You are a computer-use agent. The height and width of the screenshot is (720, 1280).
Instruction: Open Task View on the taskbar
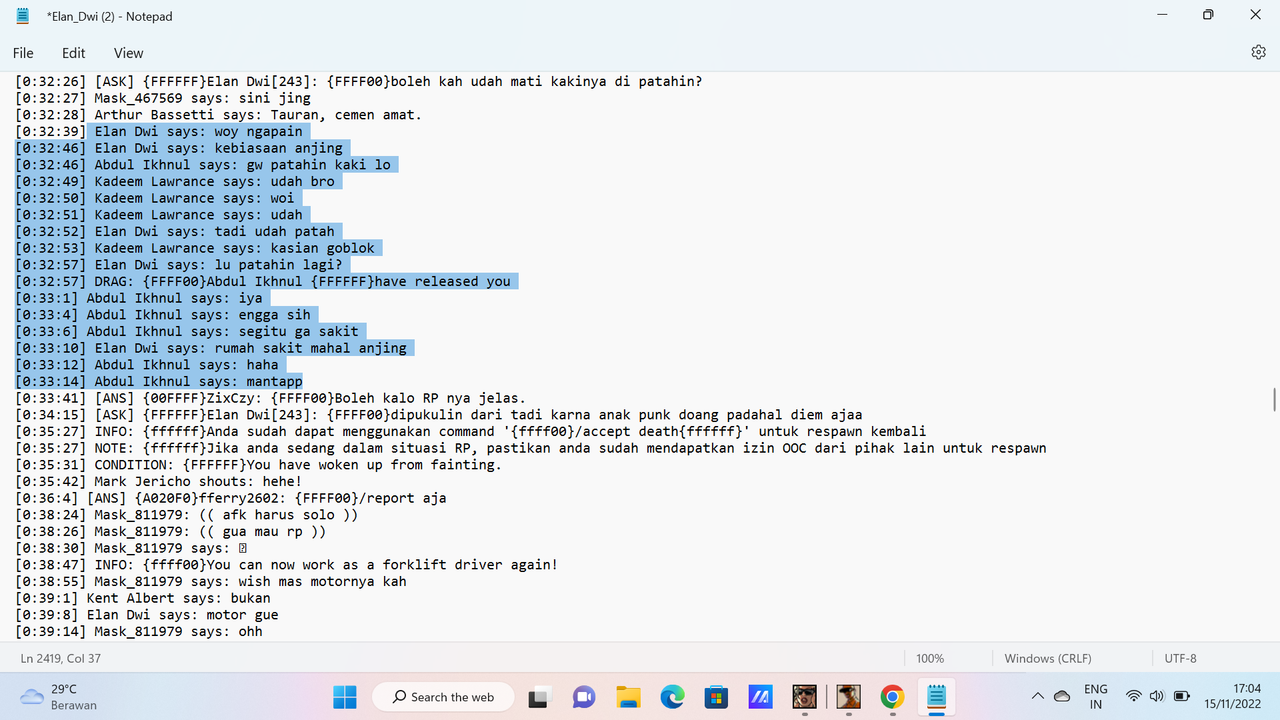click(x=540, y=696)
